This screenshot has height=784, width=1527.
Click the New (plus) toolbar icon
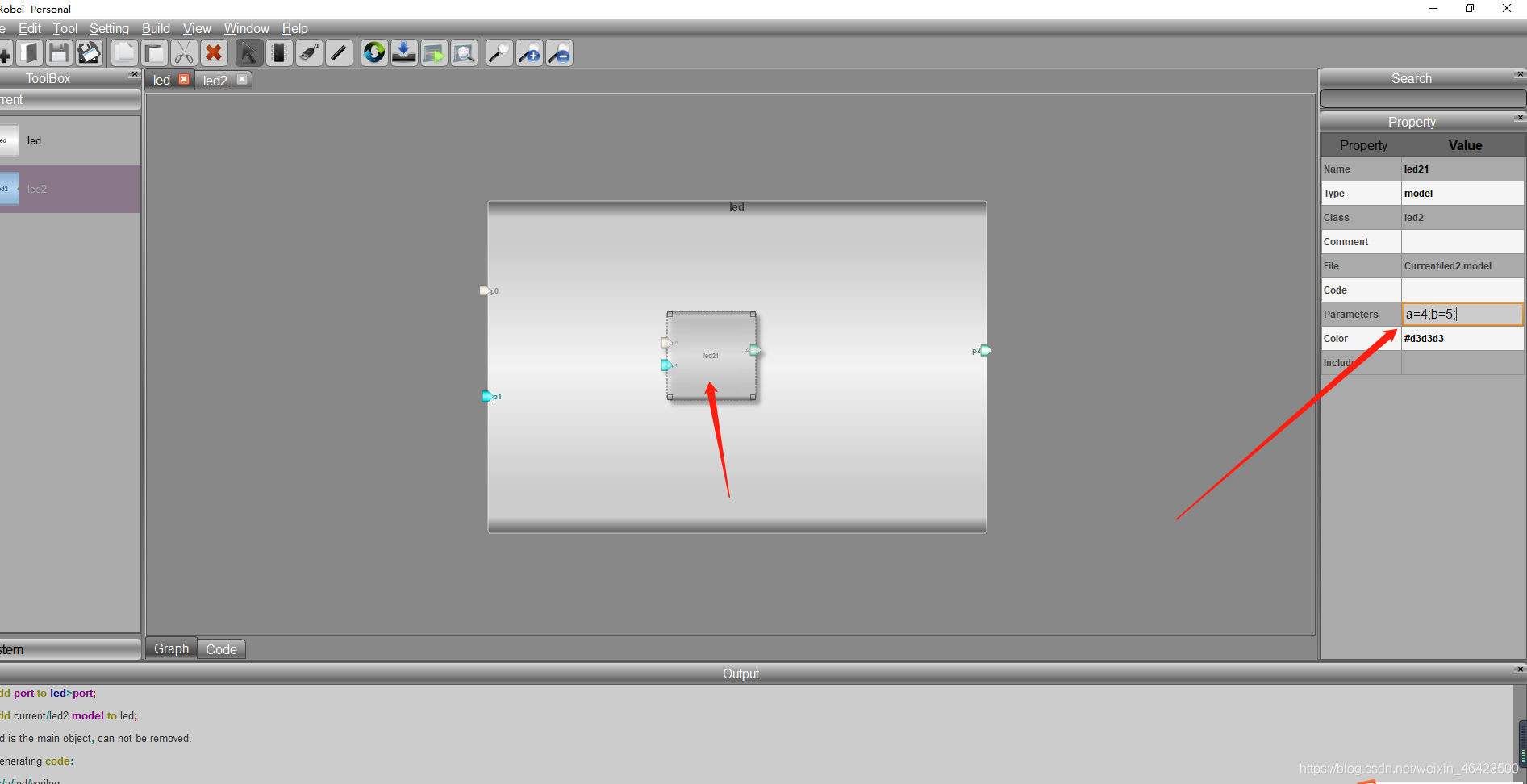click(x=5, y=53)
